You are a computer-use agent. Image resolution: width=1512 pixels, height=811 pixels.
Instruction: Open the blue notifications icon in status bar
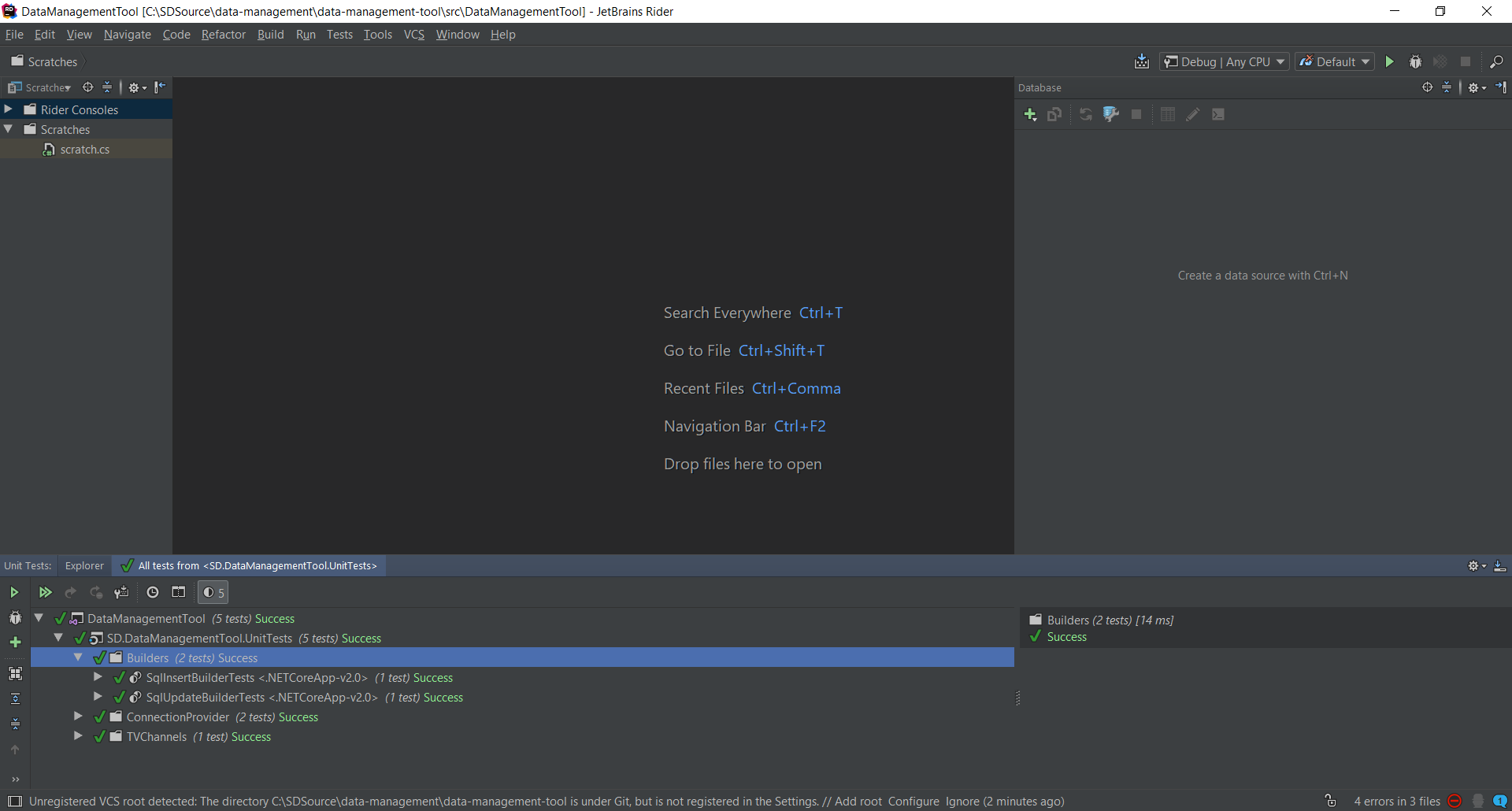(x=1500, y=801)
